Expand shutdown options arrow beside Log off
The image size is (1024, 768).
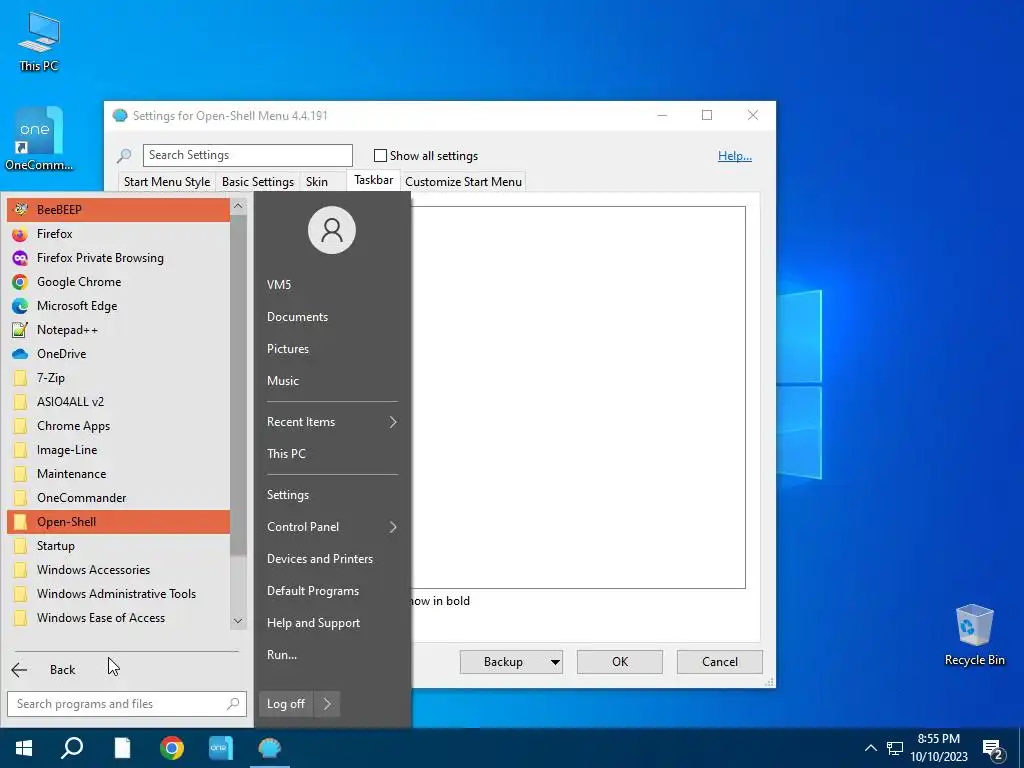[x=327, y=704]
